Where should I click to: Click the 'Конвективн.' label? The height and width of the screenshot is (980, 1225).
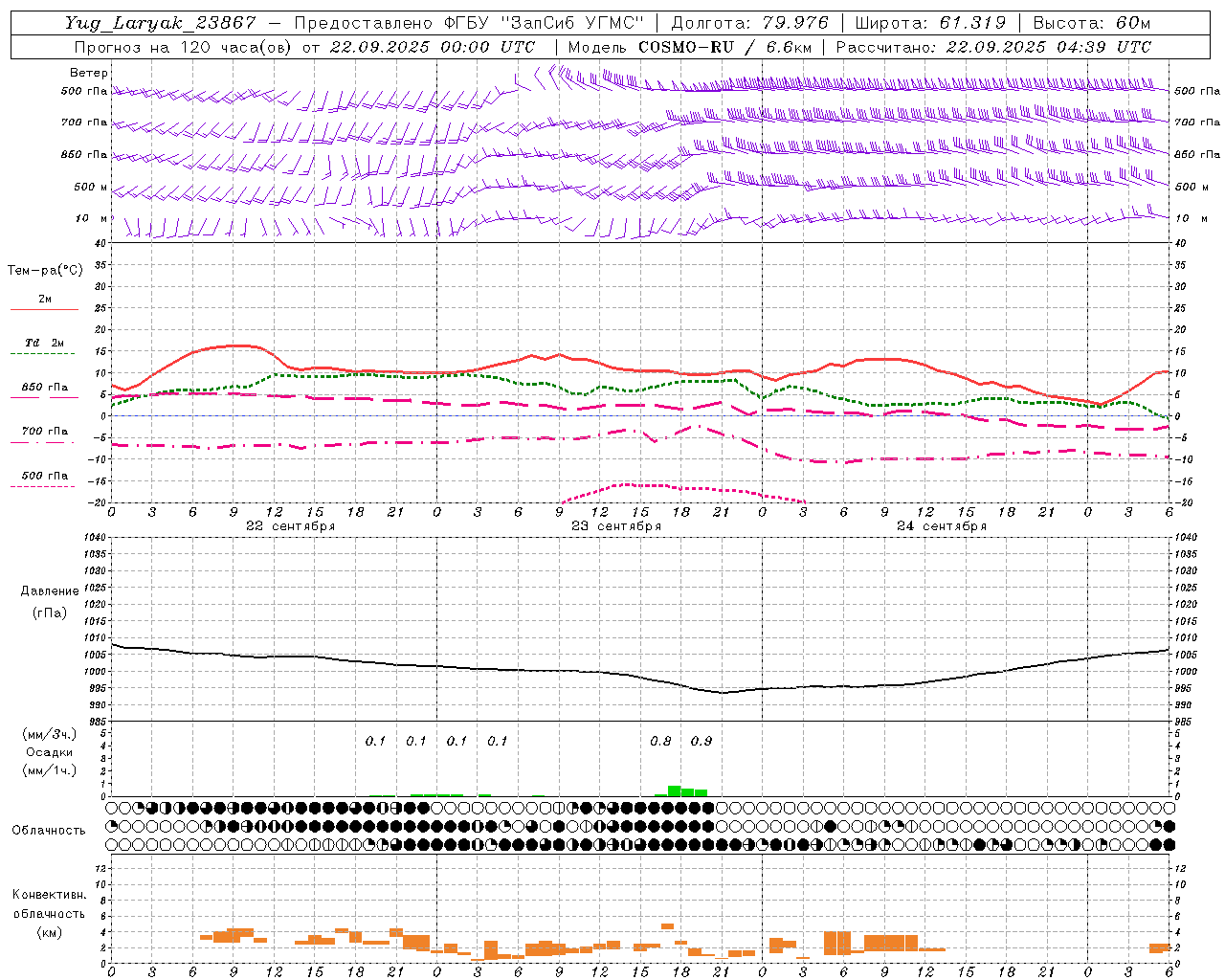pos(49,895)
